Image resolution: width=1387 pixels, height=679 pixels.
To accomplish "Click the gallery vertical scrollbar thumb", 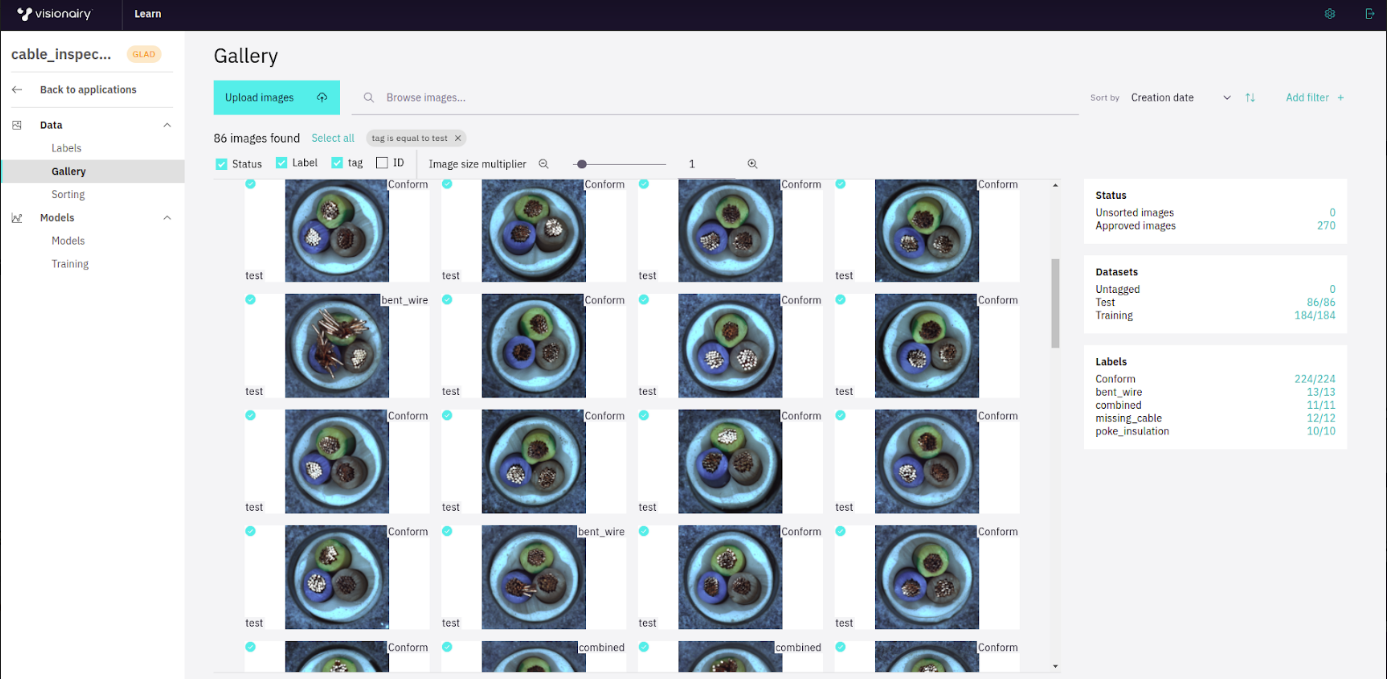I will click(x=1056, y=303).
